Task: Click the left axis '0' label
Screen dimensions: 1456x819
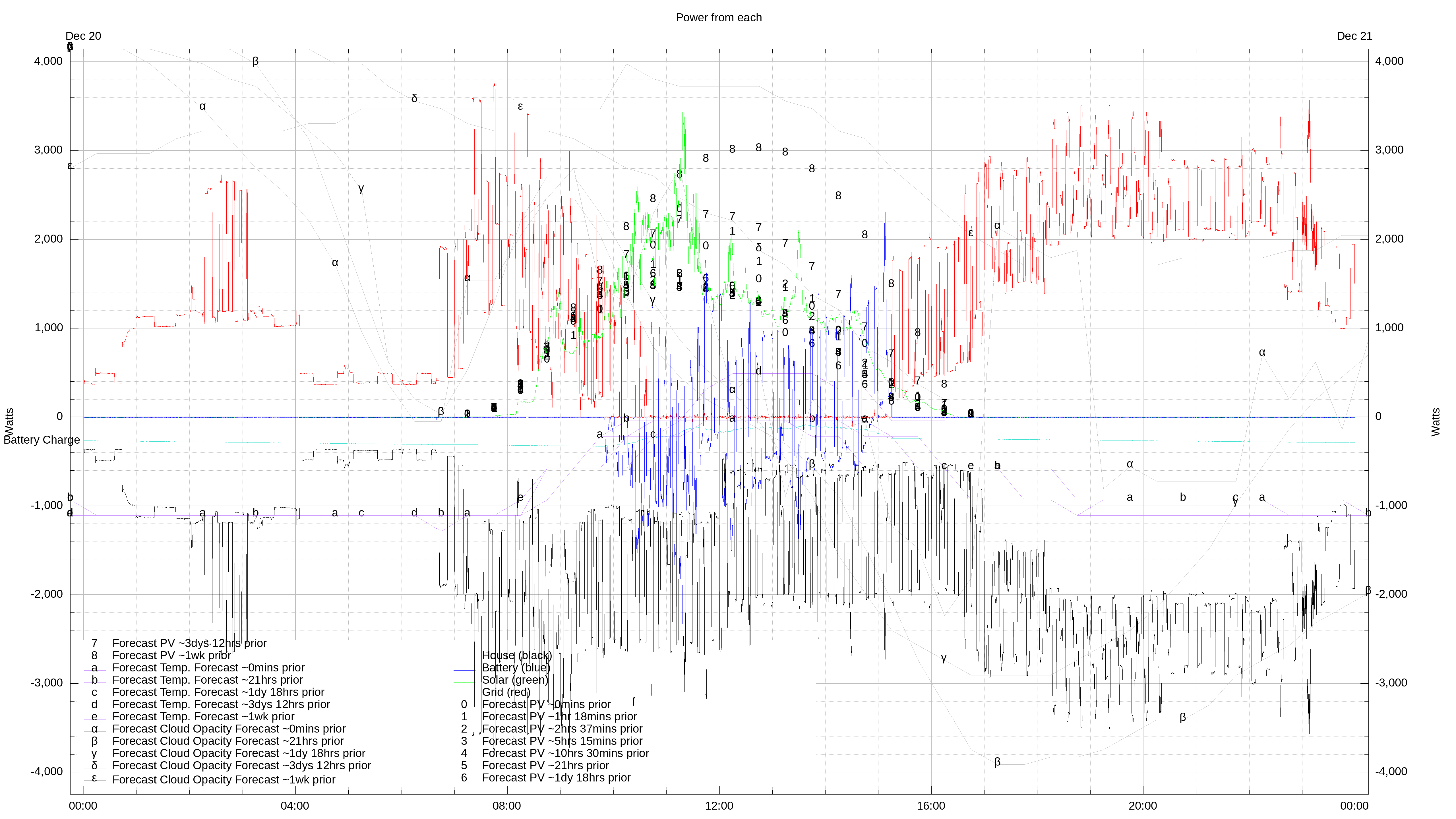Action: (x=59, y=417)
